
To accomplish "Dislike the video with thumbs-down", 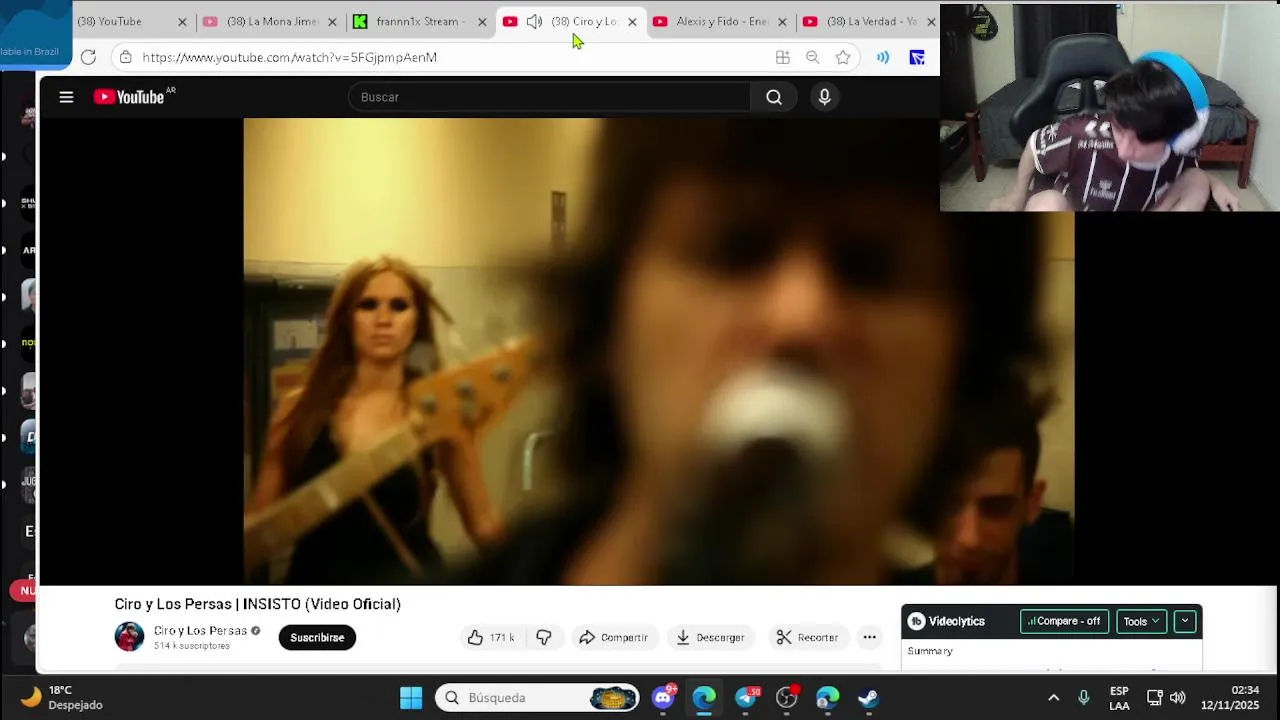I will [544, 637].
